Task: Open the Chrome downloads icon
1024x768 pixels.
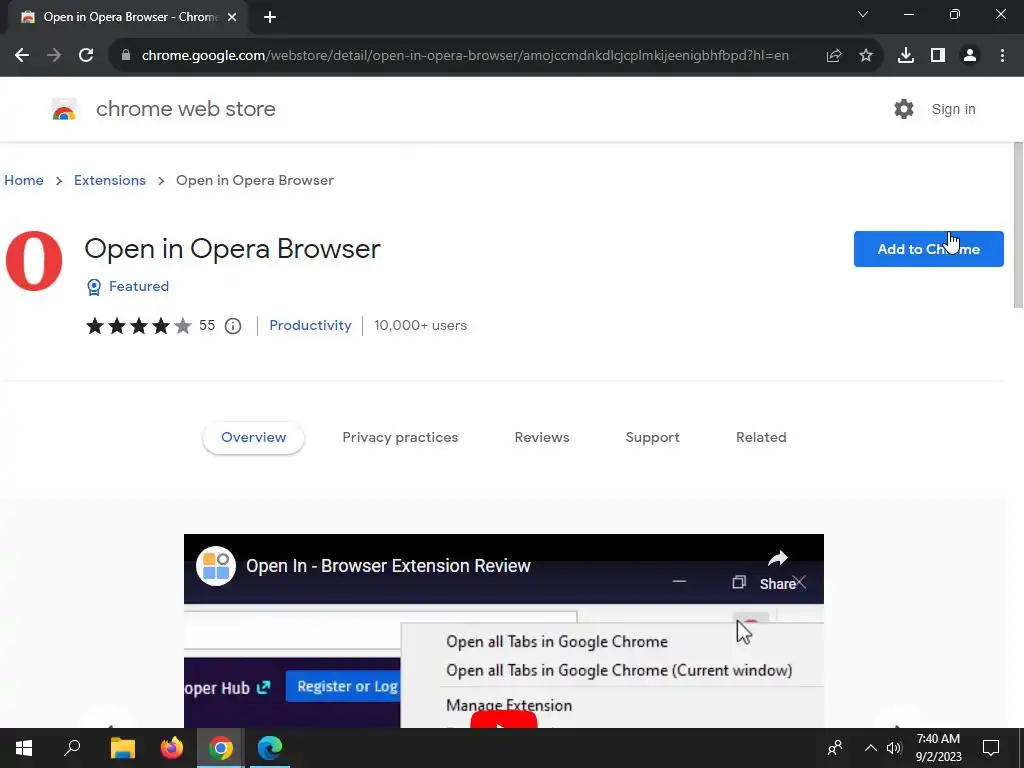Action: click(906, 56)
